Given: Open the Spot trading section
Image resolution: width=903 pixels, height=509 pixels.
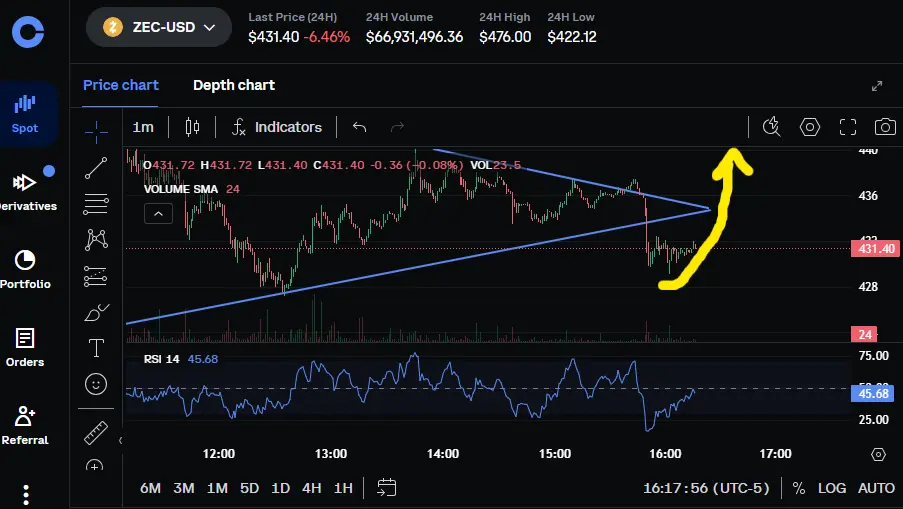Looking at the screenshot, I should pyautogui.click(x=25, y=114).
